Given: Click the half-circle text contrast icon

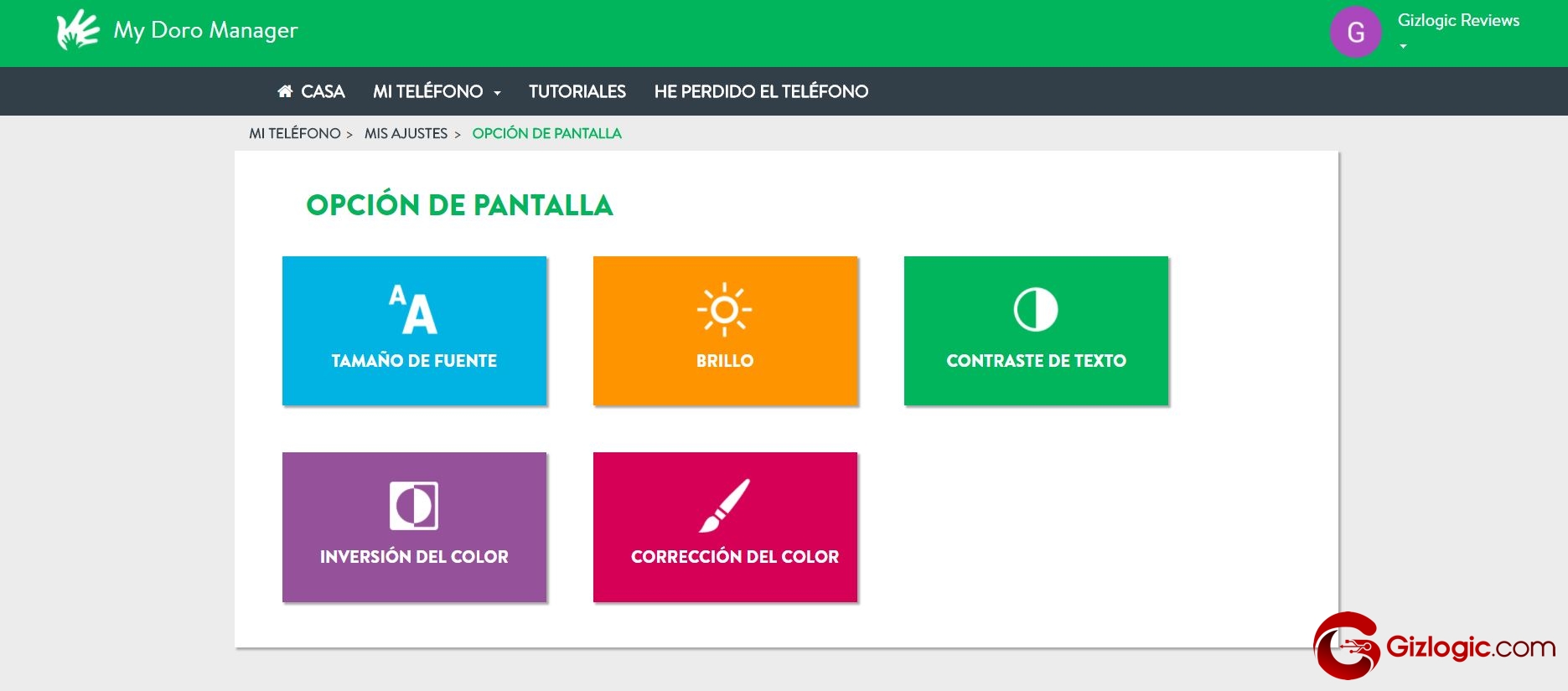Looking at the screenshot, I should click(x=1036, y=310).
